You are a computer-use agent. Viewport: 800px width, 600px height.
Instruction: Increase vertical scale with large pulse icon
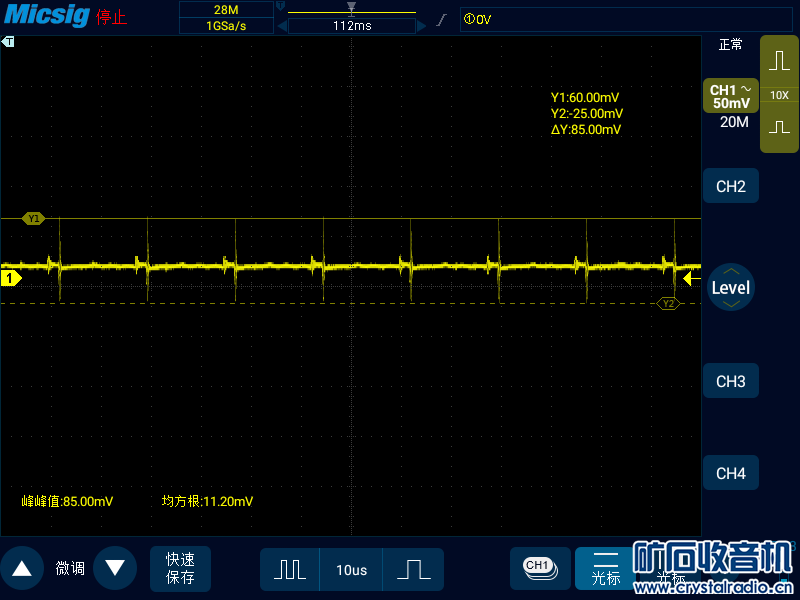click(779, 61)
